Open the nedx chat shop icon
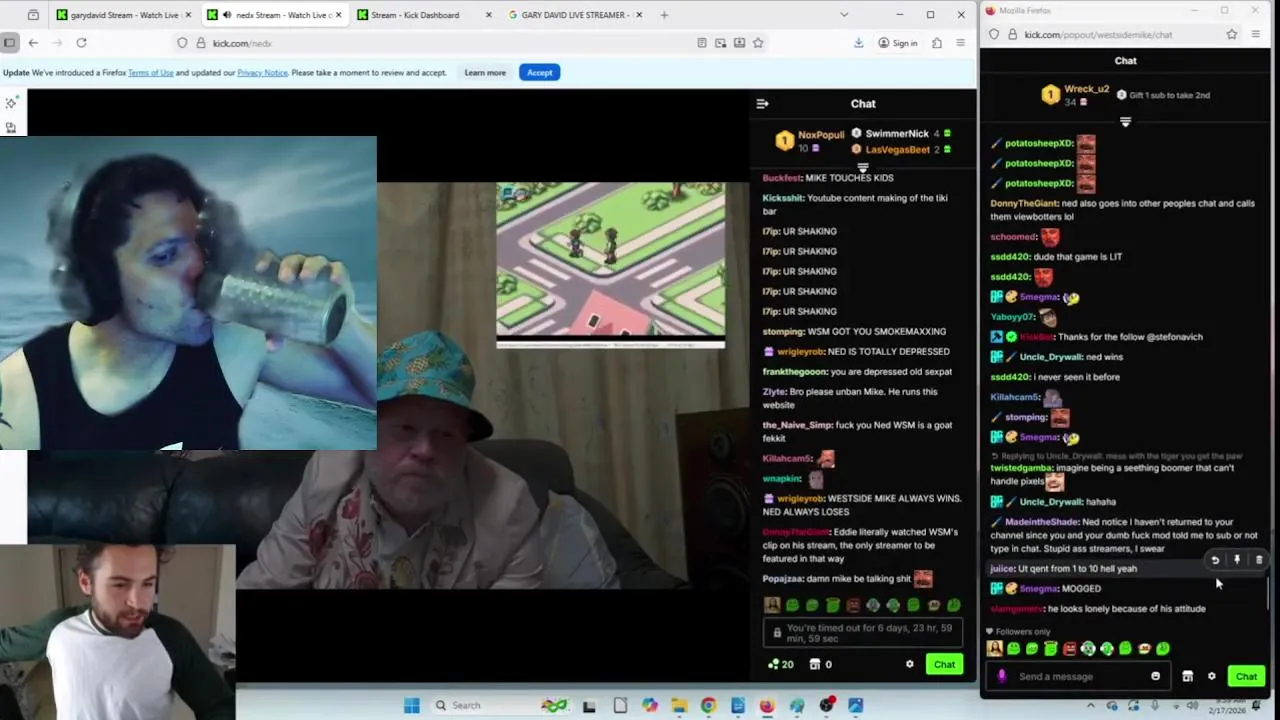1280x720 pixels. (814, 665)
